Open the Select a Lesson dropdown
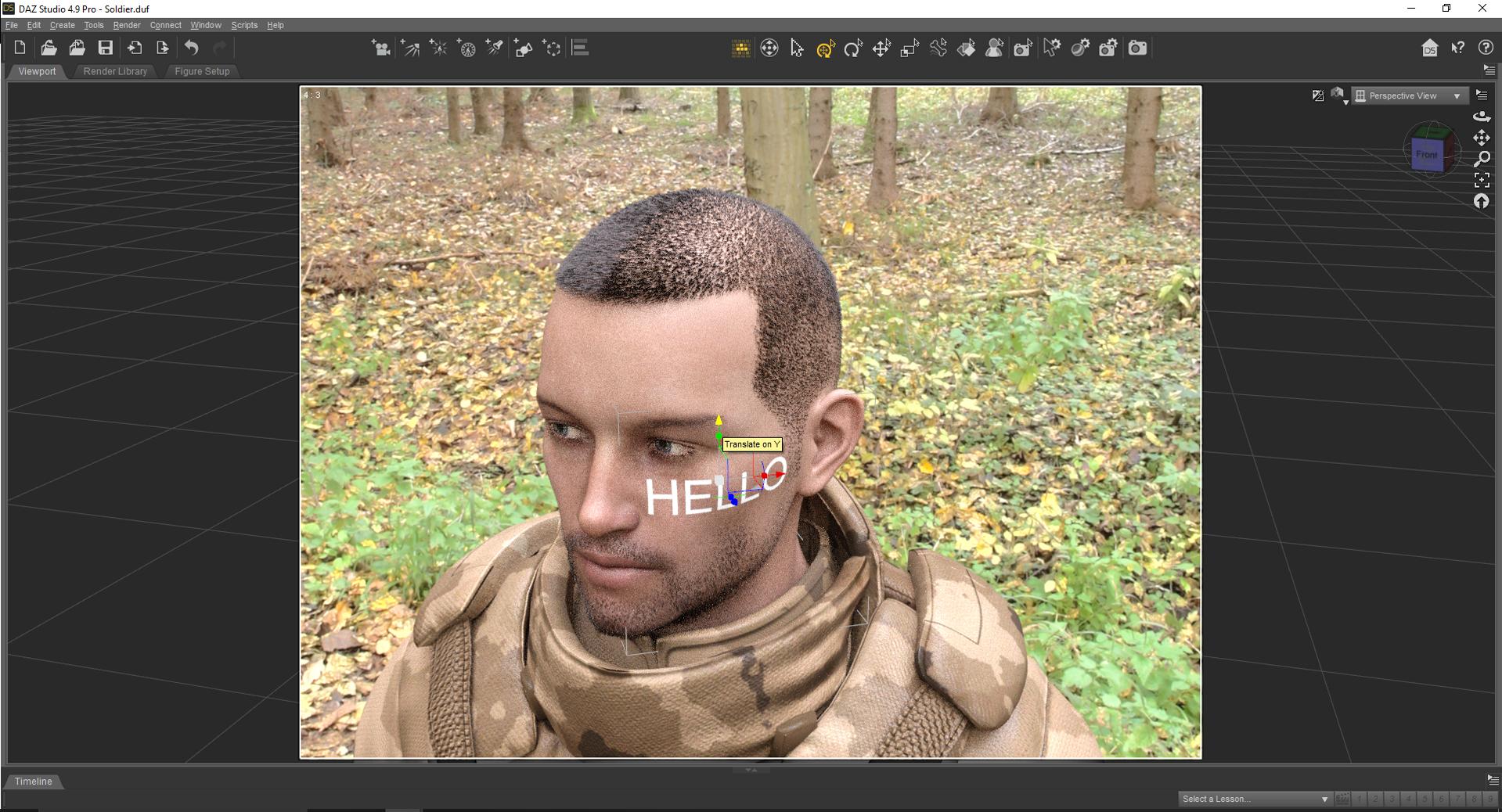Viewport: 1502px width, 812px height. pyautogui.click(x=1255, y=799)
